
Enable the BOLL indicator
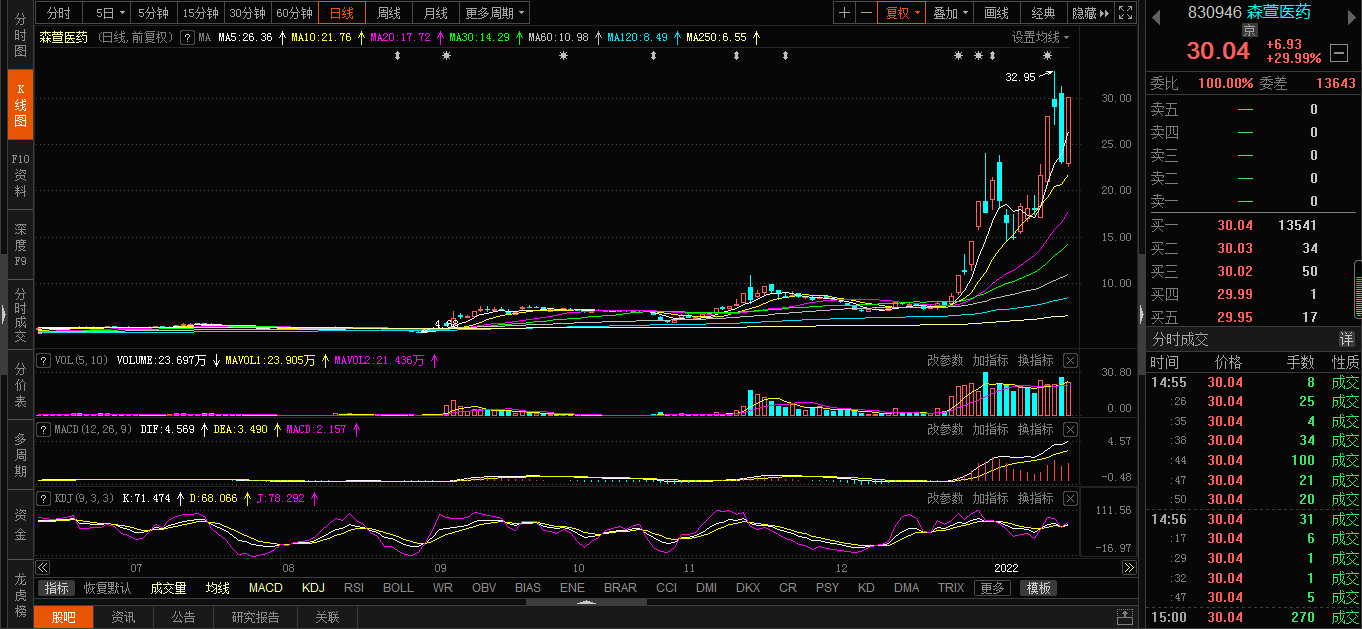[398, 588]
